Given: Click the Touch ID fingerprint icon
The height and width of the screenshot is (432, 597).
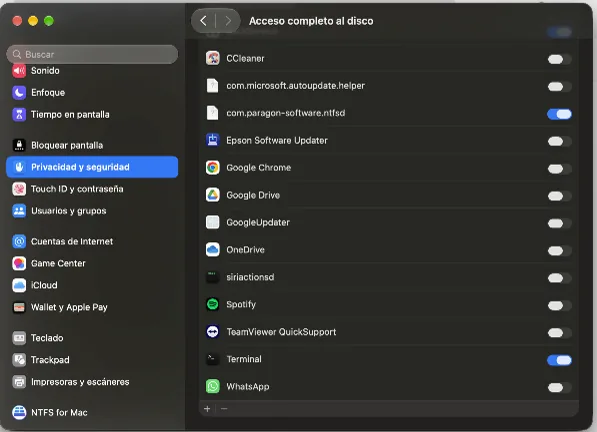Looking at the screenshot, I should point(19,189).
